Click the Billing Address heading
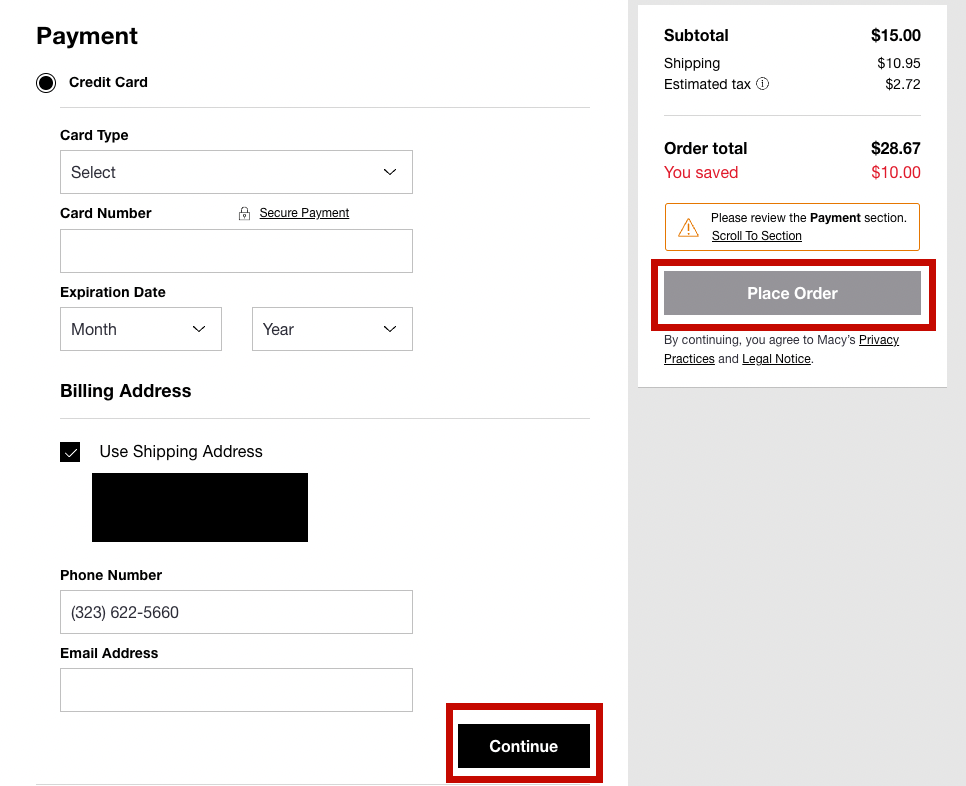This screenshot has width=966, height=786. [x=126, y=391]
